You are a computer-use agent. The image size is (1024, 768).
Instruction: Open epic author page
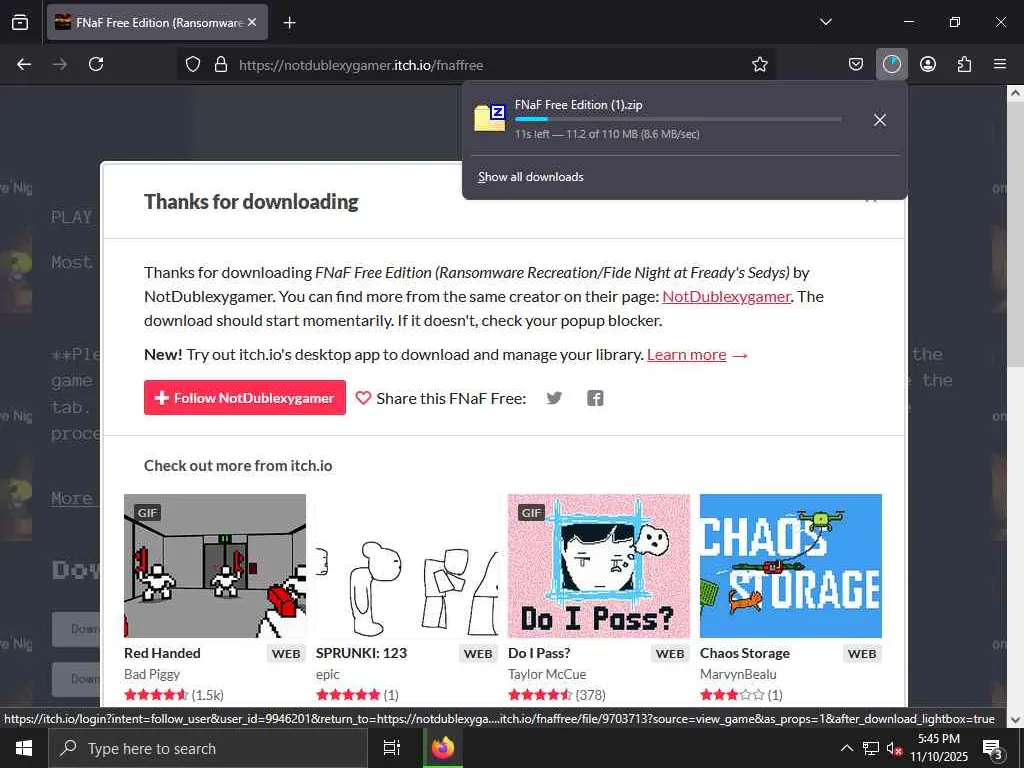[328, 674]
